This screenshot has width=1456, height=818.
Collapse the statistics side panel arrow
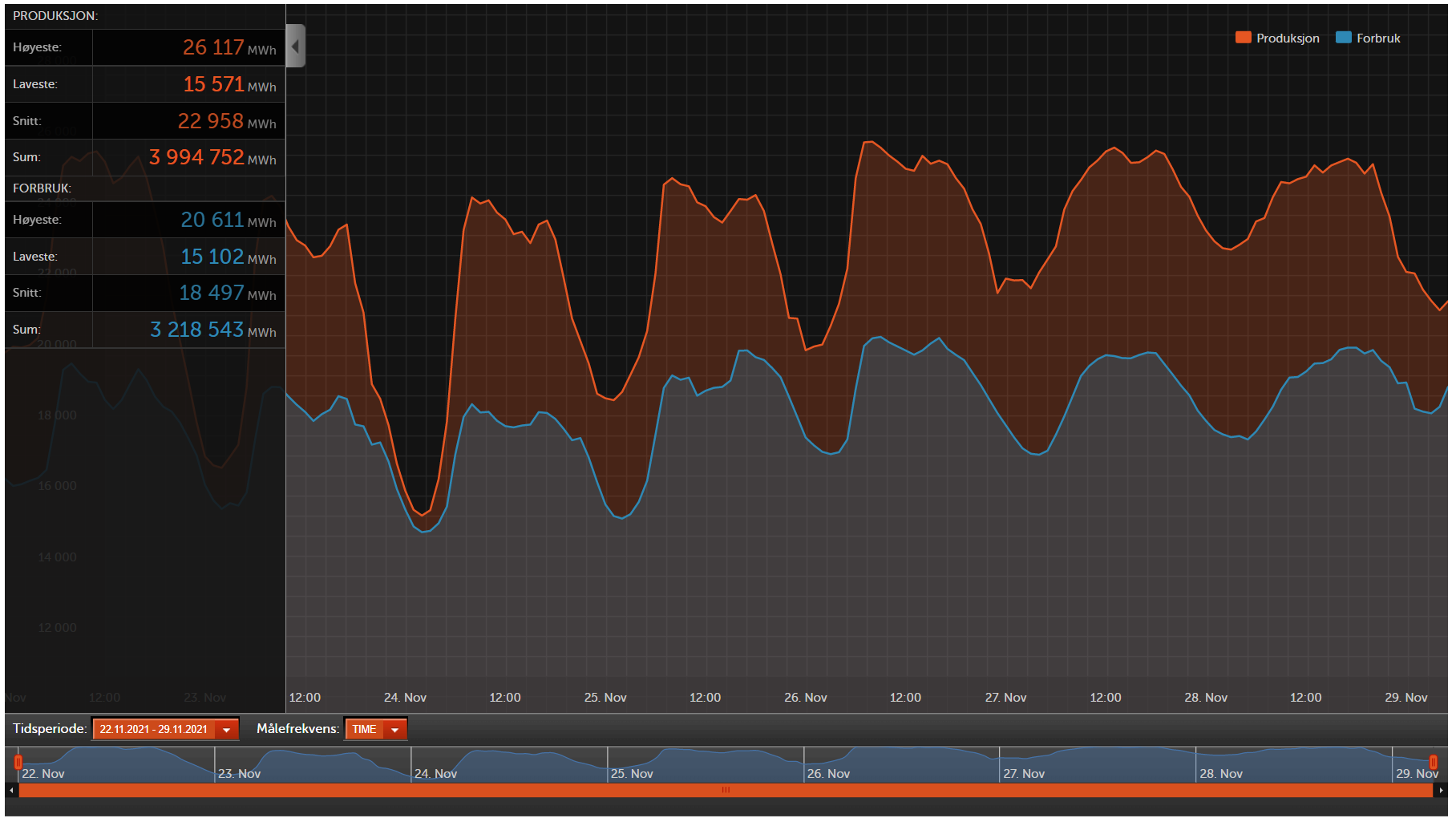pyautogui.click(x=295, y=47)
